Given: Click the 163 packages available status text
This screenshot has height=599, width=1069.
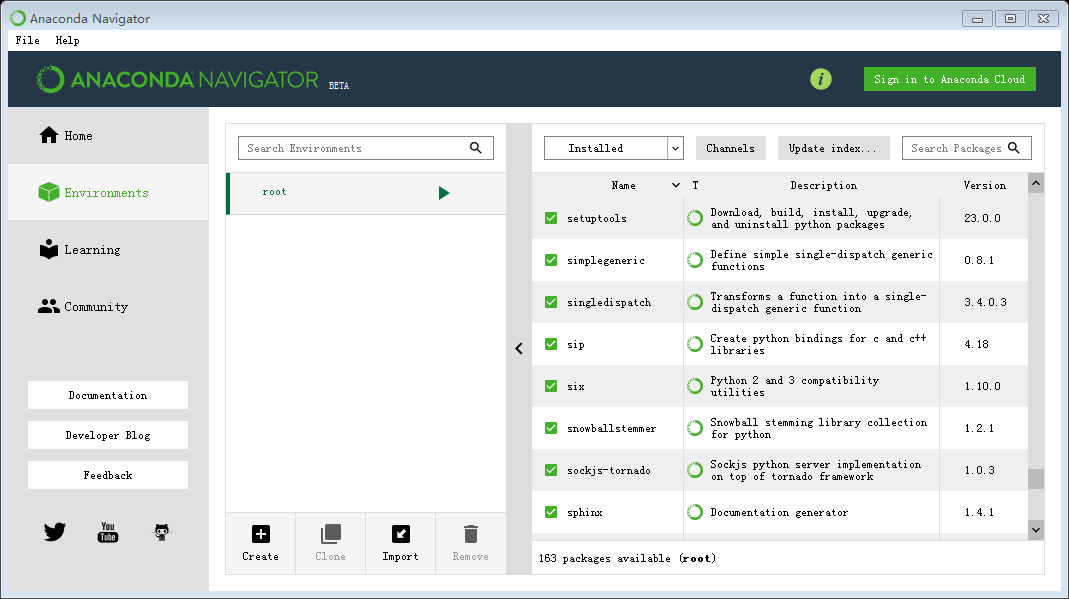Looking at the screenshot, I should coord(627,558).
